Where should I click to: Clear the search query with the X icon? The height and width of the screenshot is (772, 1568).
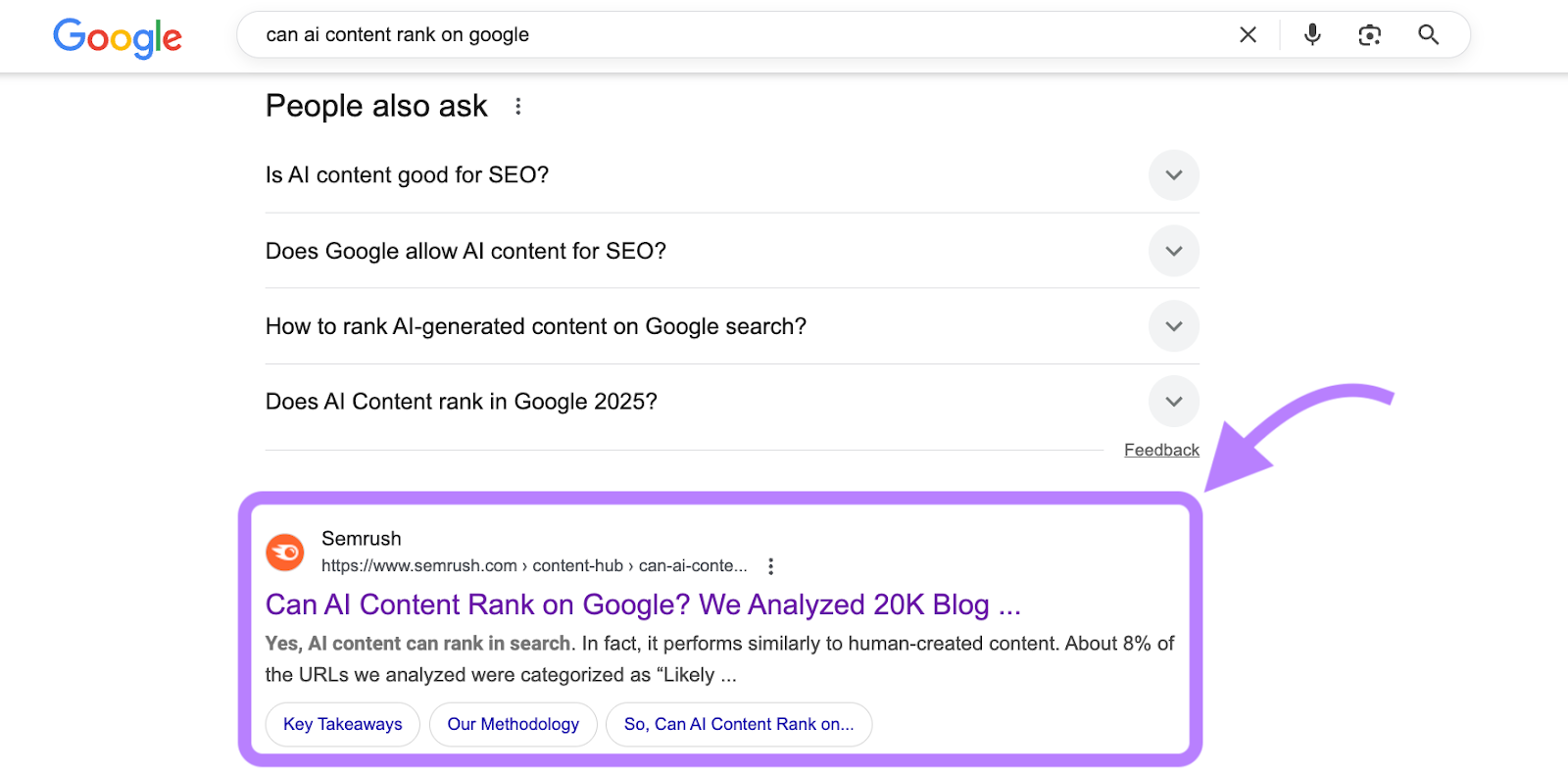coord(1248,35)
